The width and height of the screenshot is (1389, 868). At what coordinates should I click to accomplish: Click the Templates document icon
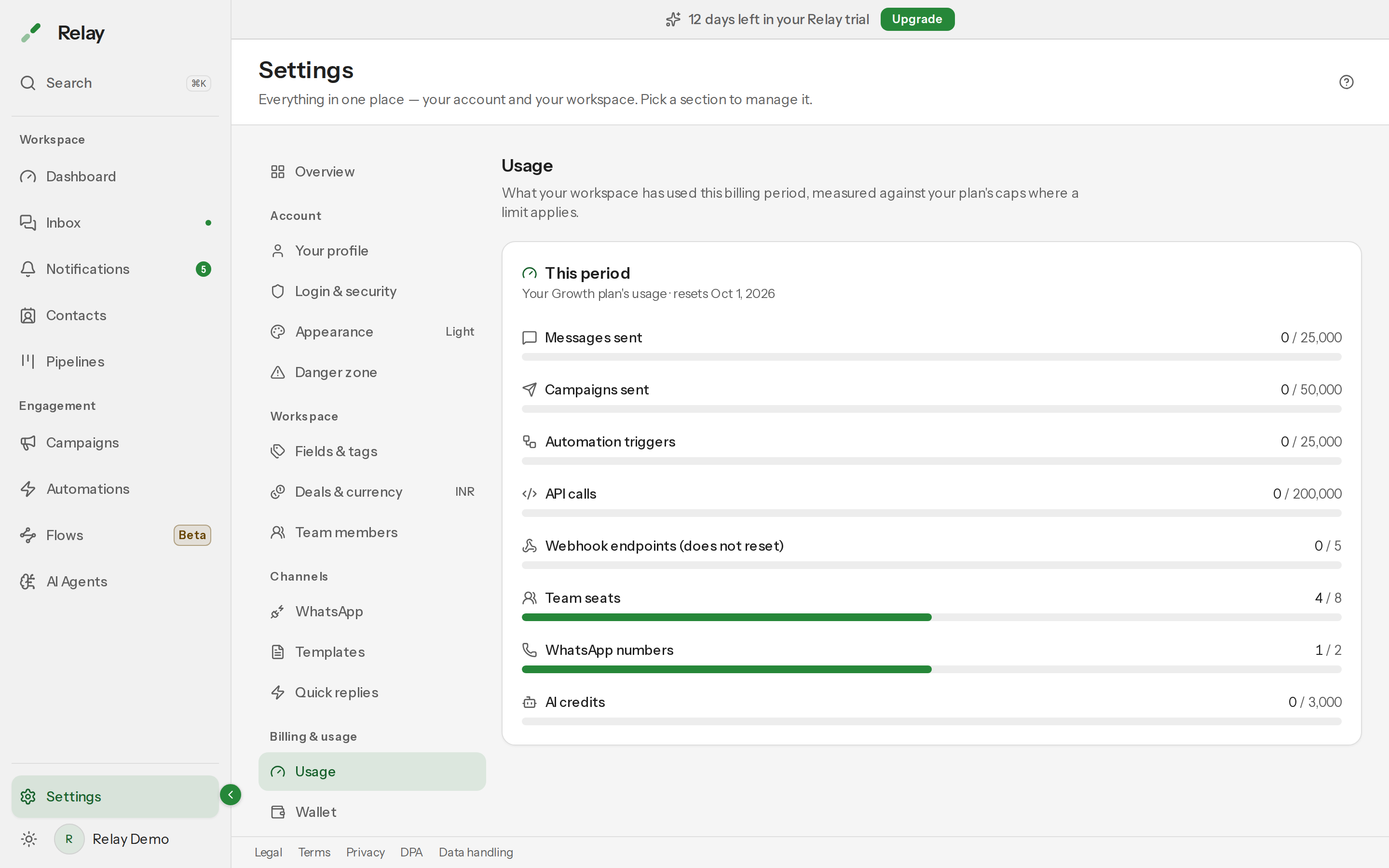[x=278, y=652]
